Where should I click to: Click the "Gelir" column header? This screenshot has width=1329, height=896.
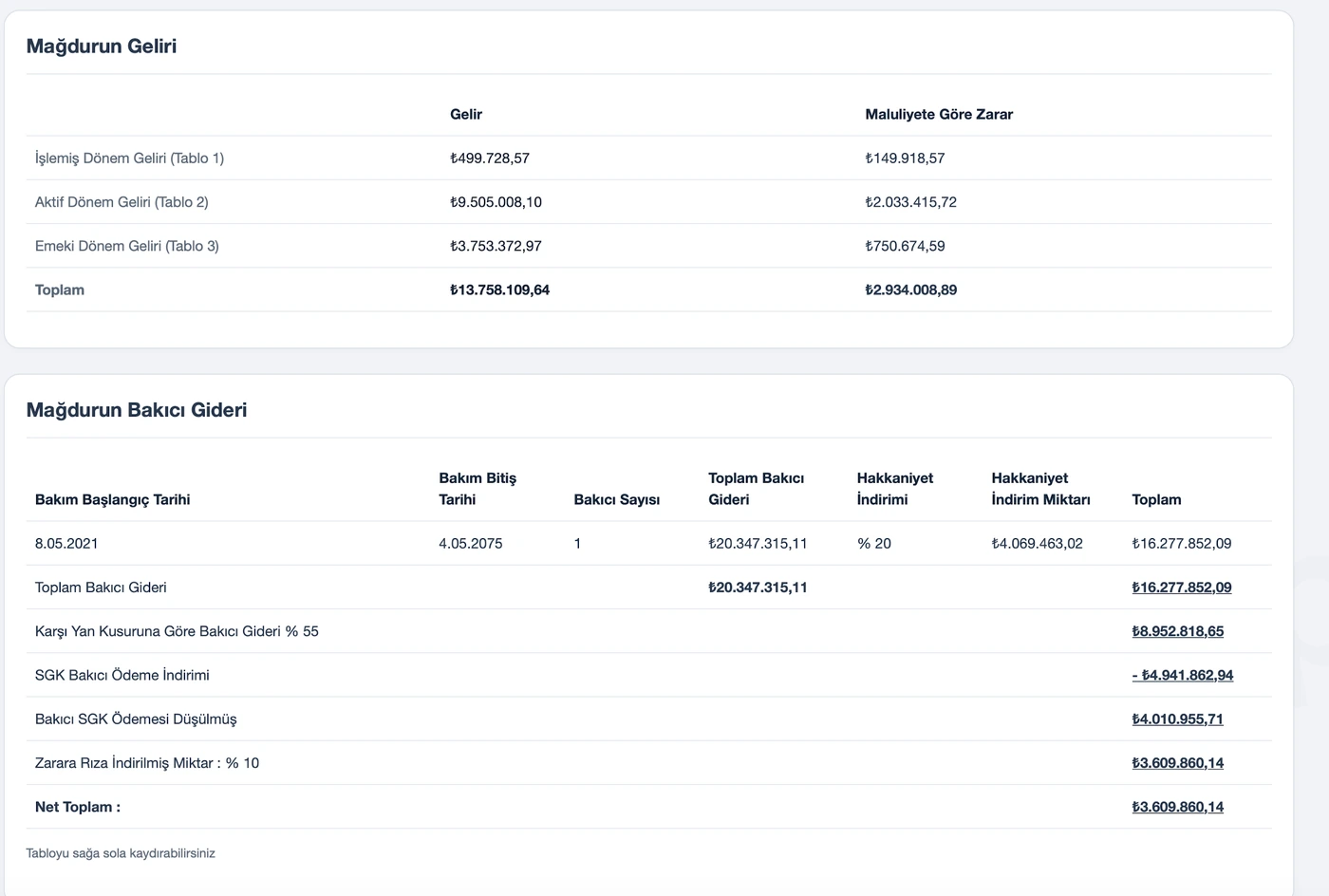[466, 114]
